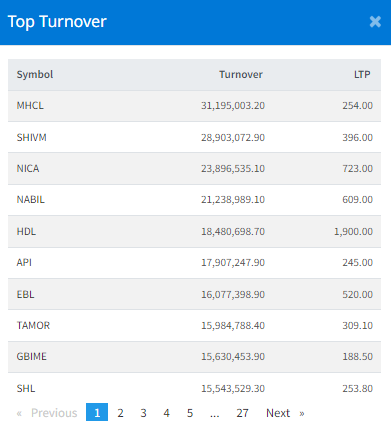Select the MHCL symbol row

pos(194,106)
